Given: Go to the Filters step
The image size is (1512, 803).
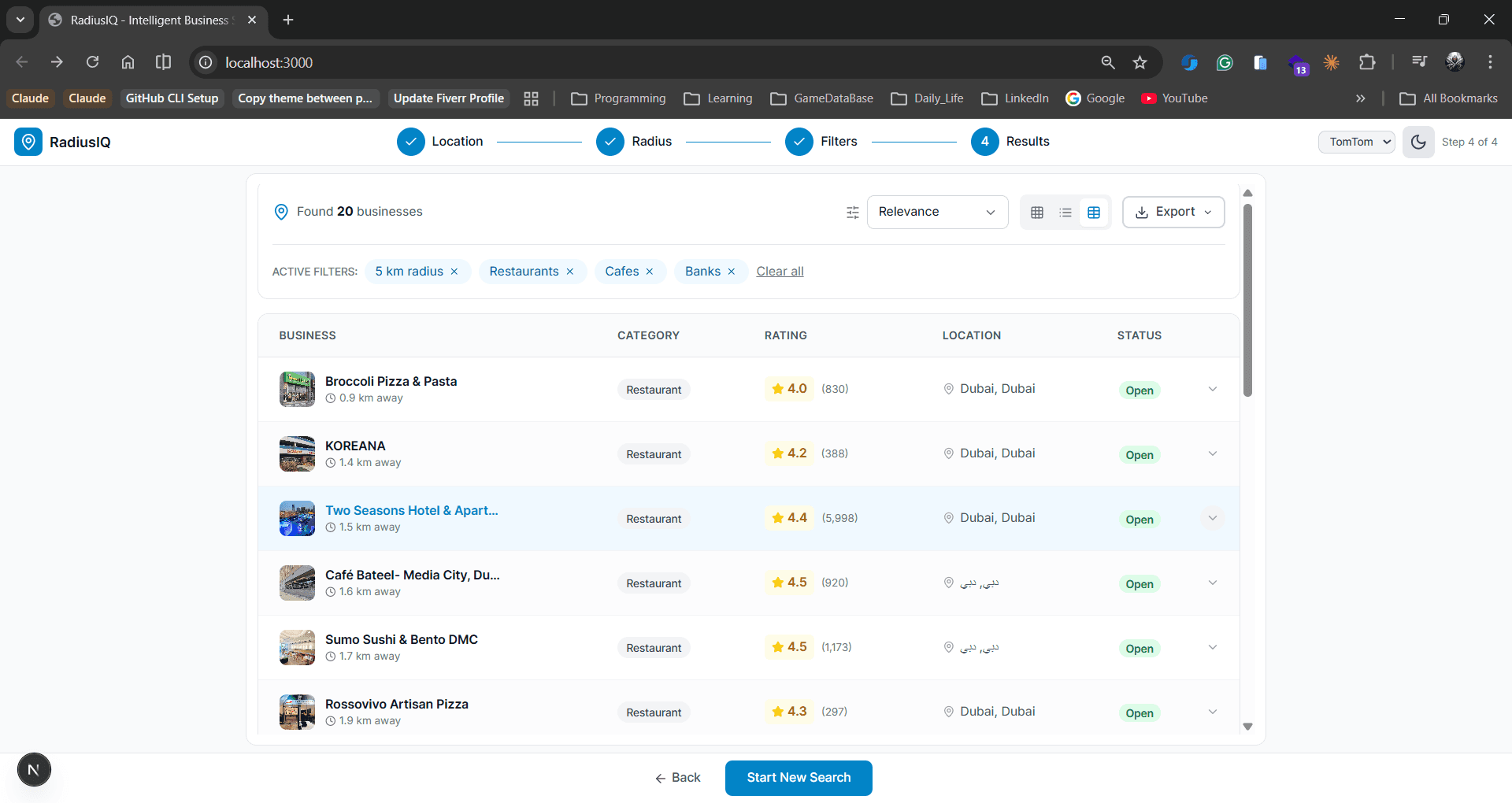Looking at the screenshot, I should click(821, 142).
